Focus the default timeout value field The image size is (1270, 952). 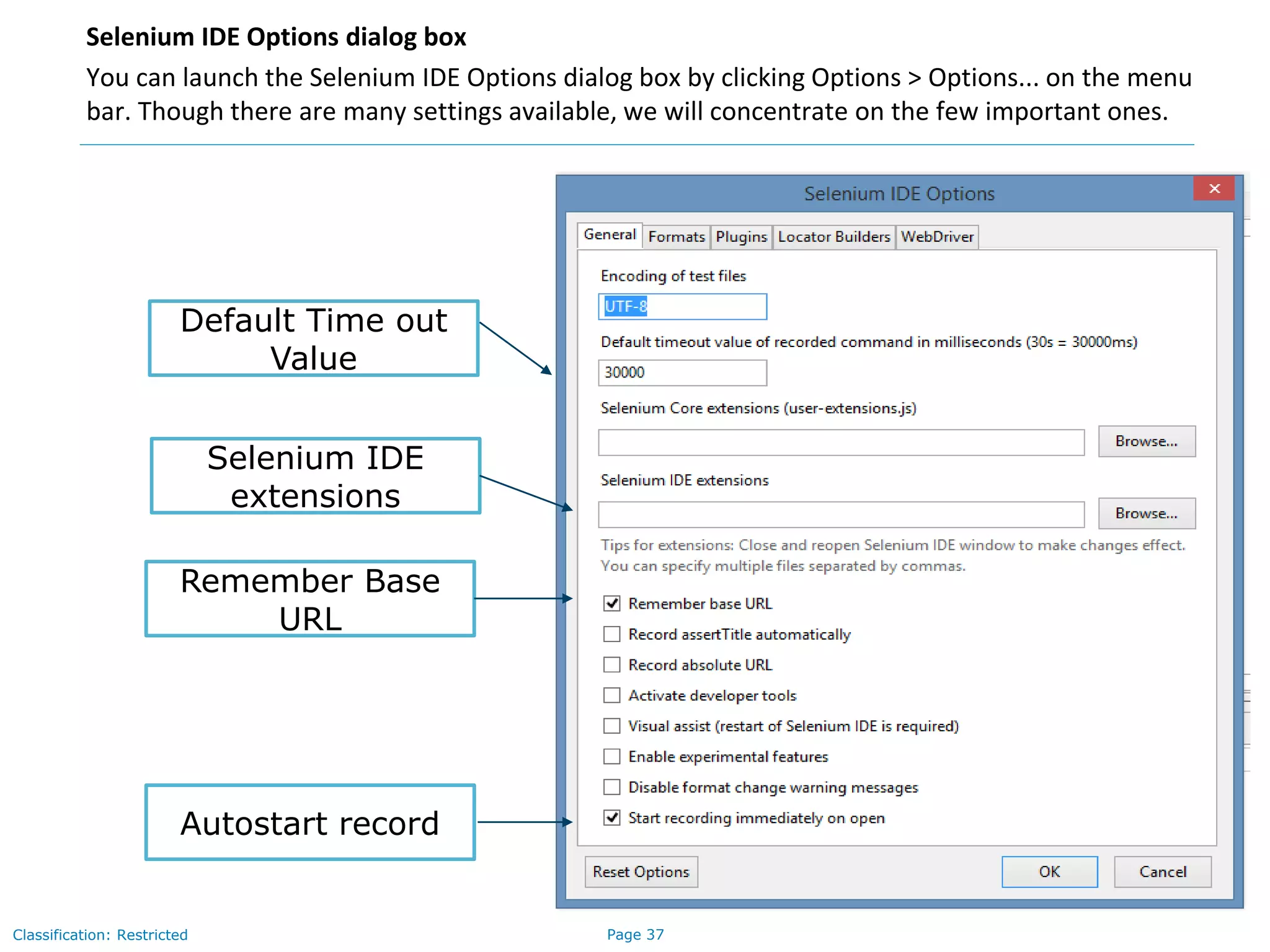click(682, 372)
